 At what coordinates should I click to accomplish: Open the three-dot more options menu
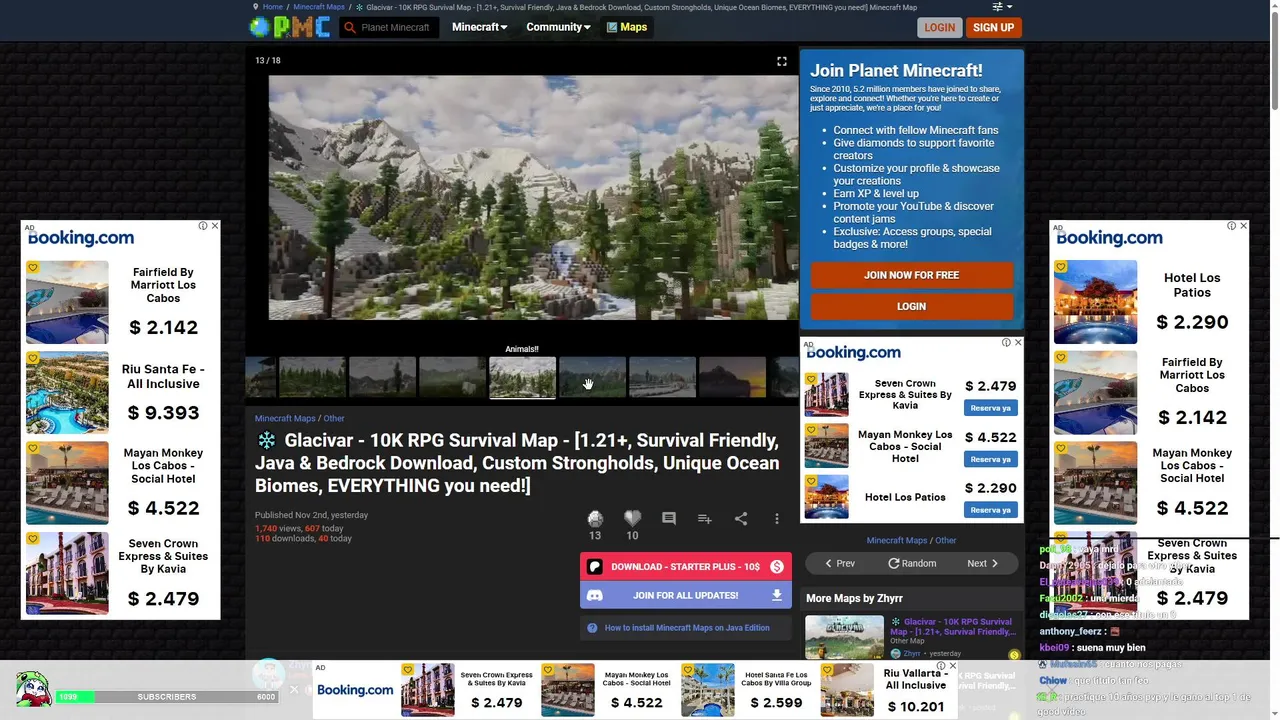(777, 518)
